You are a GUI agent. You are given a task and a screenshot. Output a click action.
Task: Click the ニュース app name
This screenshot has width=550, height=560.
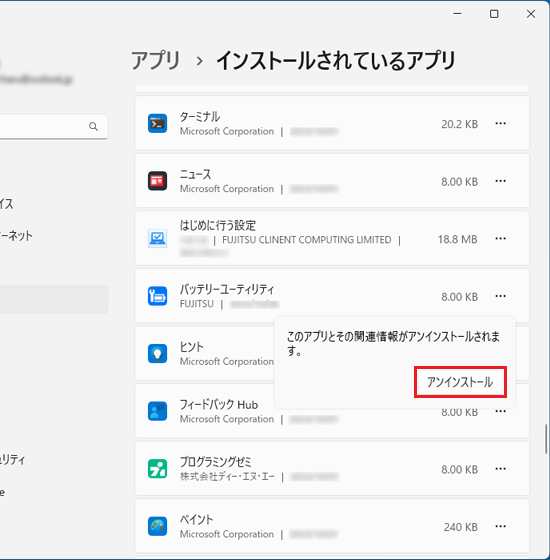195,174
